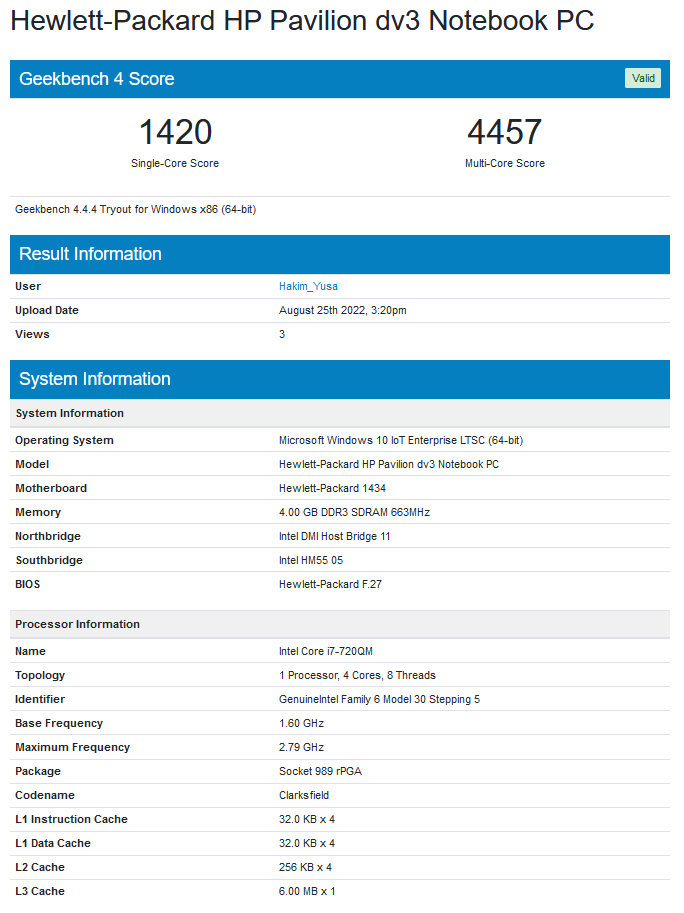Click the Multi-Core Score label
684x913 pixels.
(505, 164)
